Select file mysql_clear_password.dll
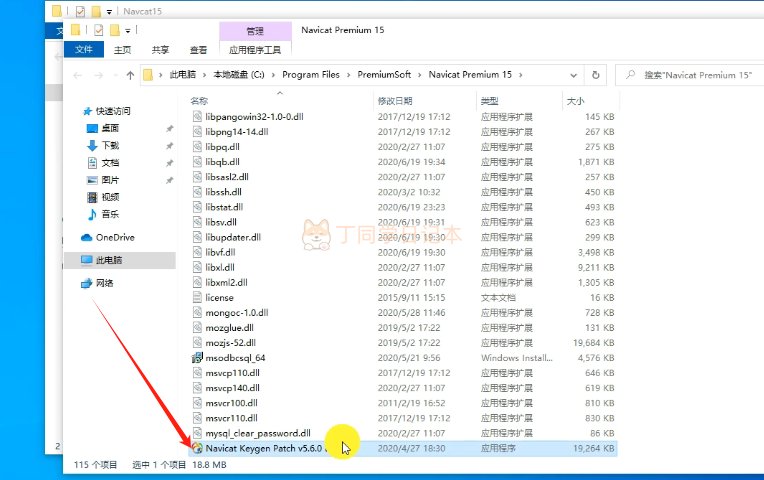This screenshot has height=480, width=764. (x=258, y=433)
